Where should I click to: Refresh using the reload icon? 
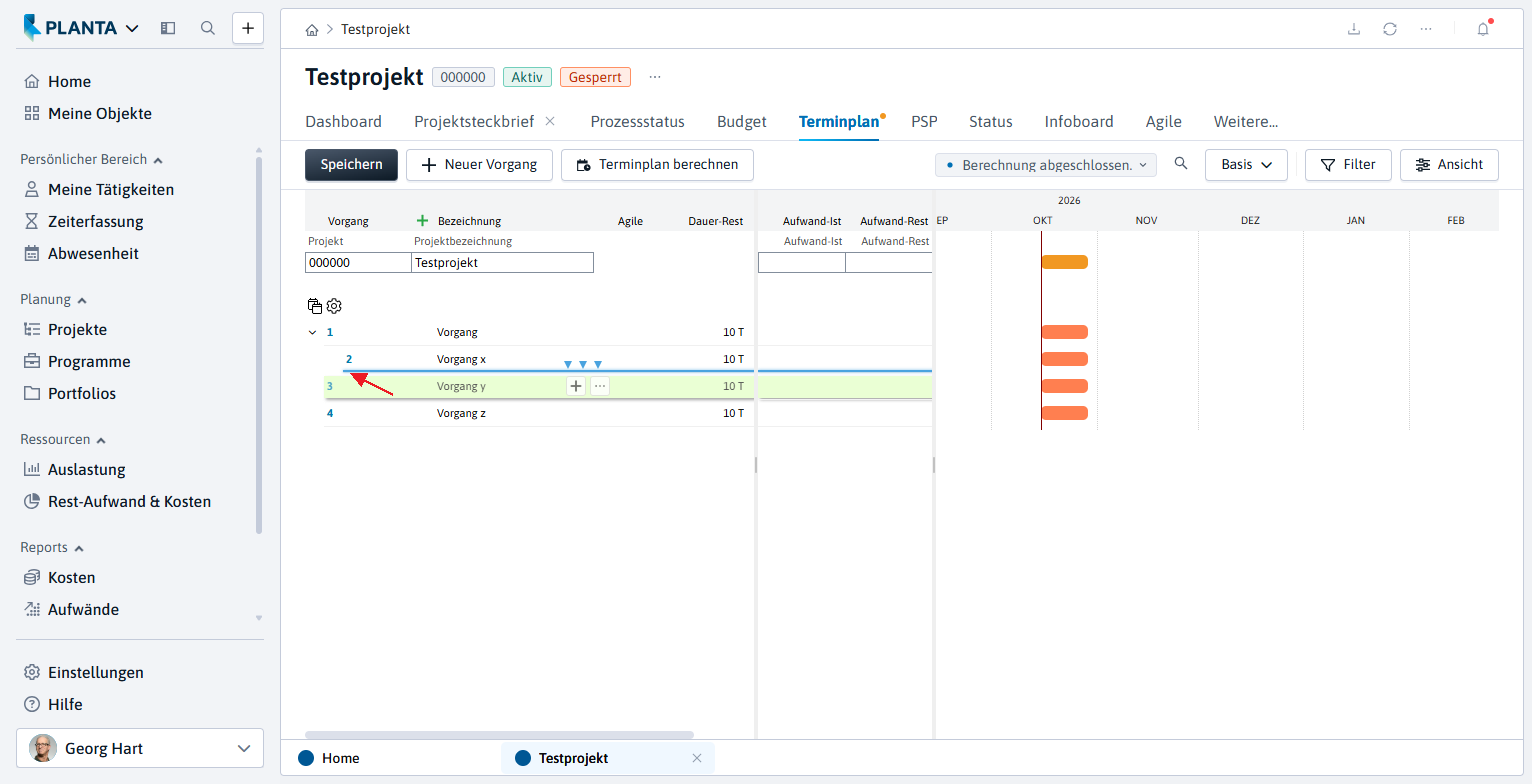[1390, 29]
